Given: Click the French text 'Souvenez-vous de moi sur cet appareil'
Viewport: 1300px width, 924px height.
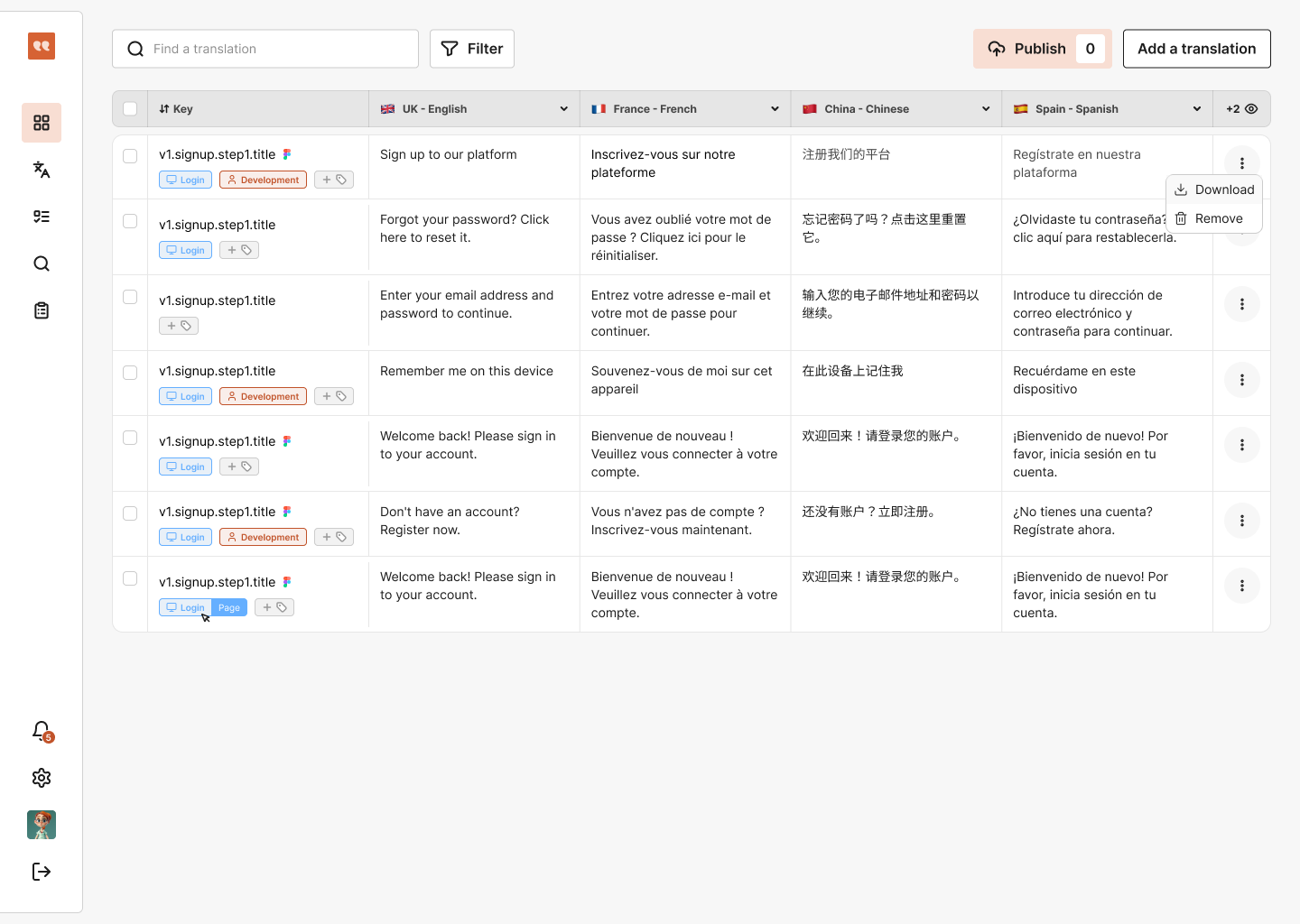Looking at the screenshot, I should coord(682,380).
